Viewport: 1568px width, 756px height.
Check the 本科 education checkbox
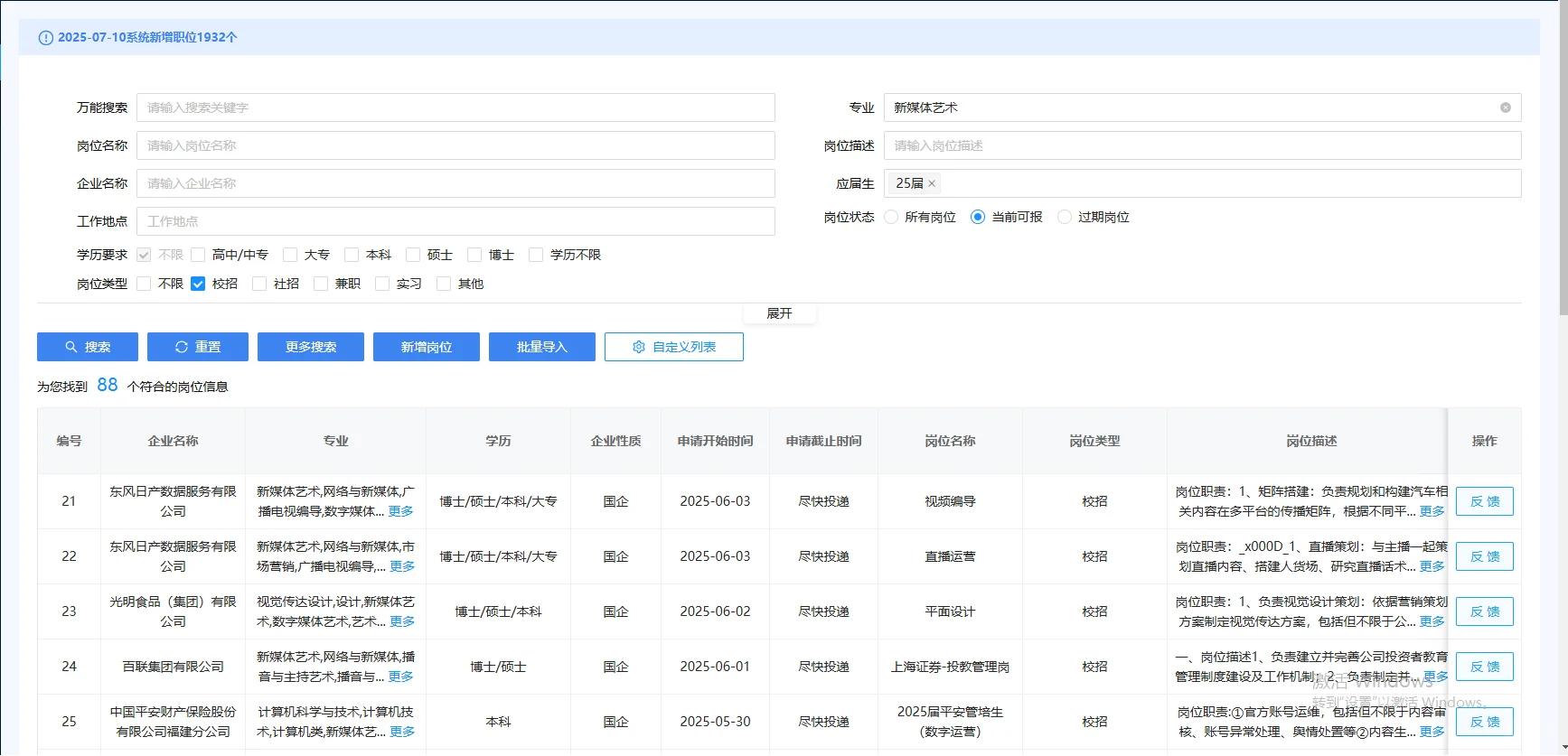click(x=352, y=255)
